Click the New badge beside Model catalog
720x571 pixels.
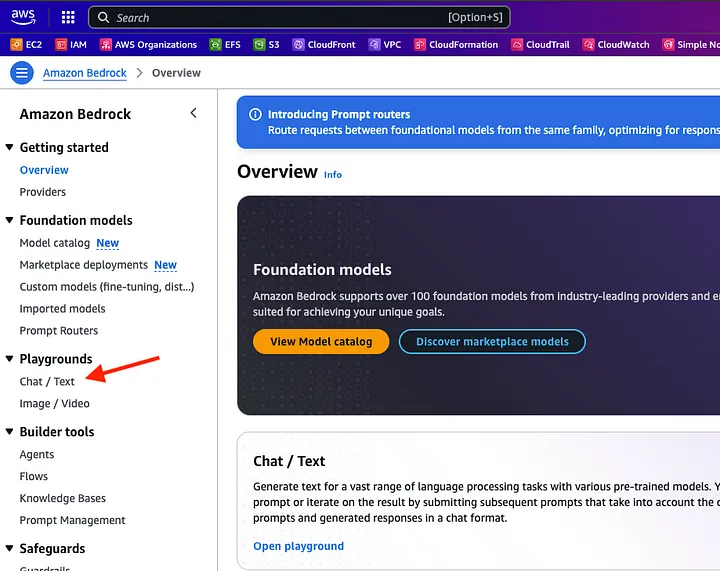pos(108,243)
